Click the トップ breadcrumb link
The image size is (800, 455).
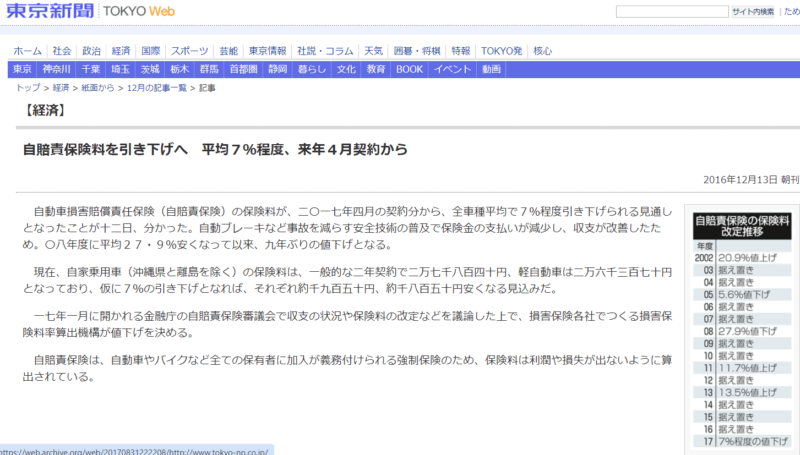(x=28, y=89)
